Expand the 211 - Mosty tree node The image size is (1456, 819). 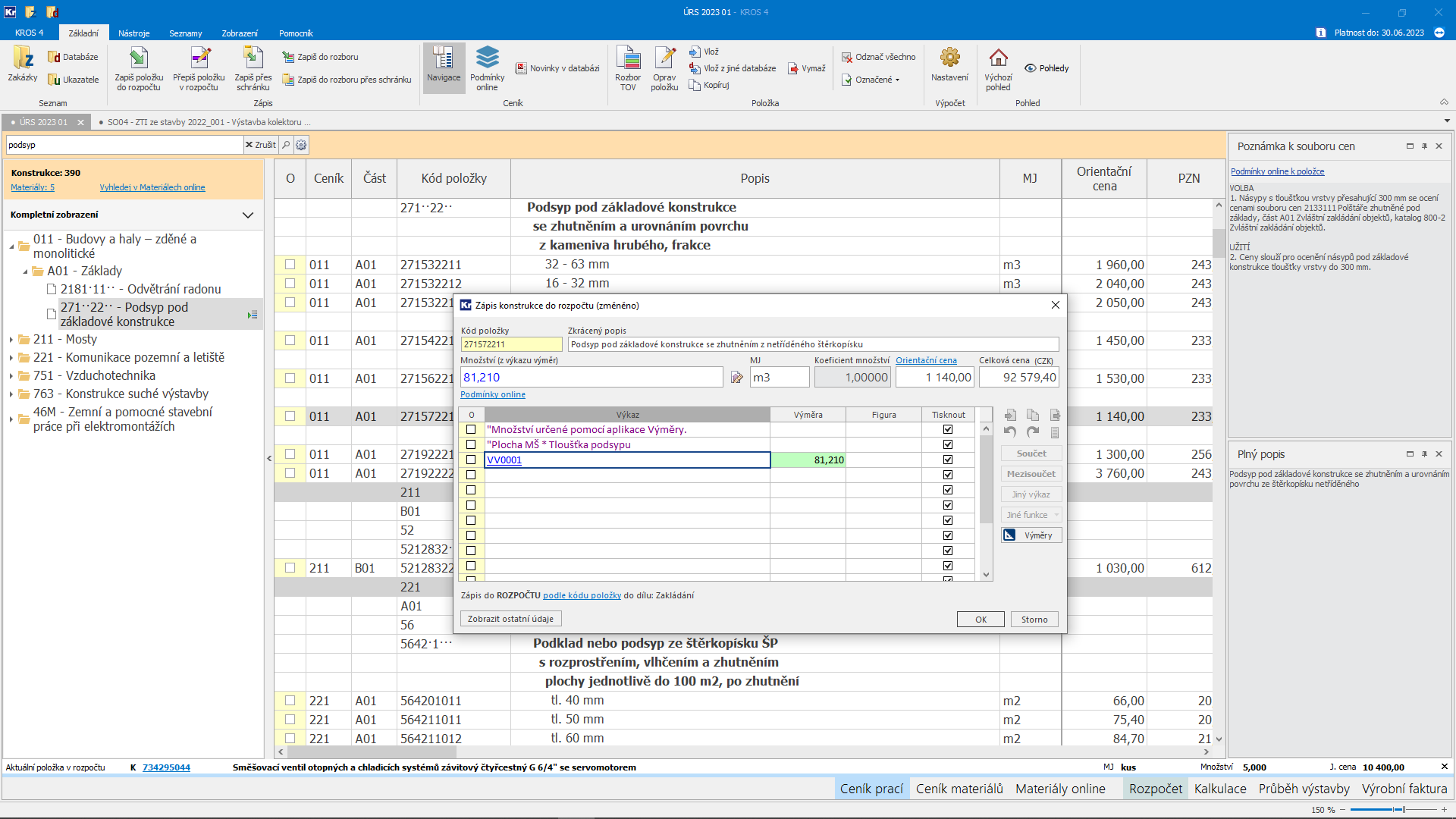click(x=11, y=340)
